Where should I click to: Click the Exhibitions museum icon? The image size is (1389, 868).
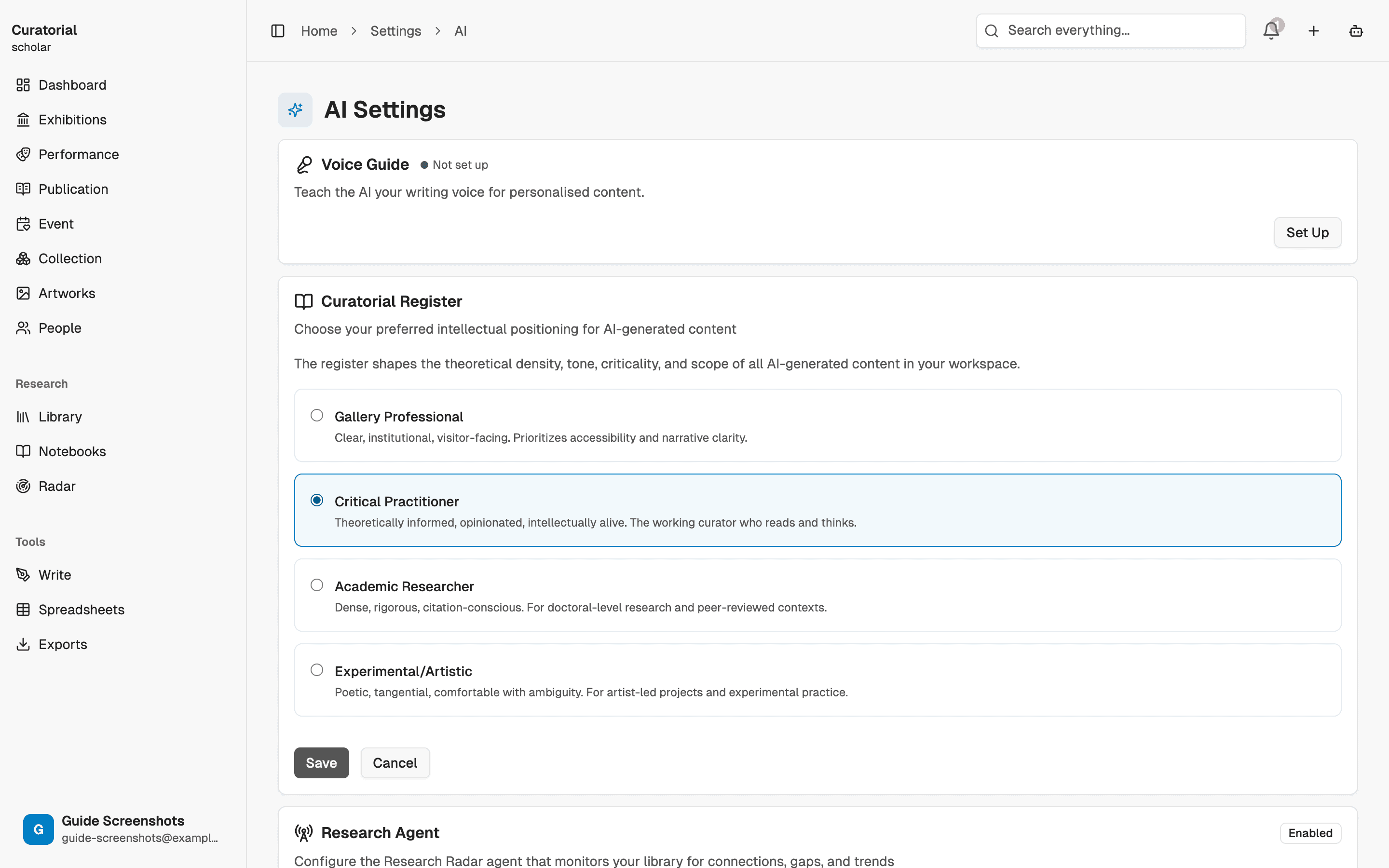point(23,120)
